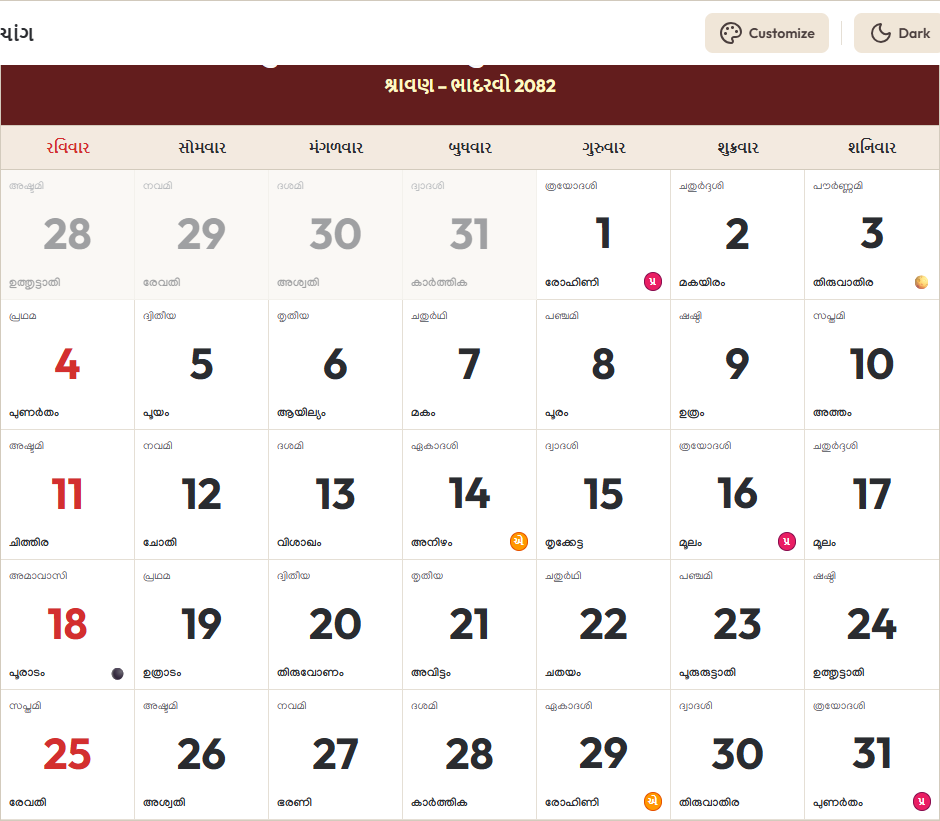Select Sunday date 4
This screenshot has height=821, width=940.
point(68,365)
